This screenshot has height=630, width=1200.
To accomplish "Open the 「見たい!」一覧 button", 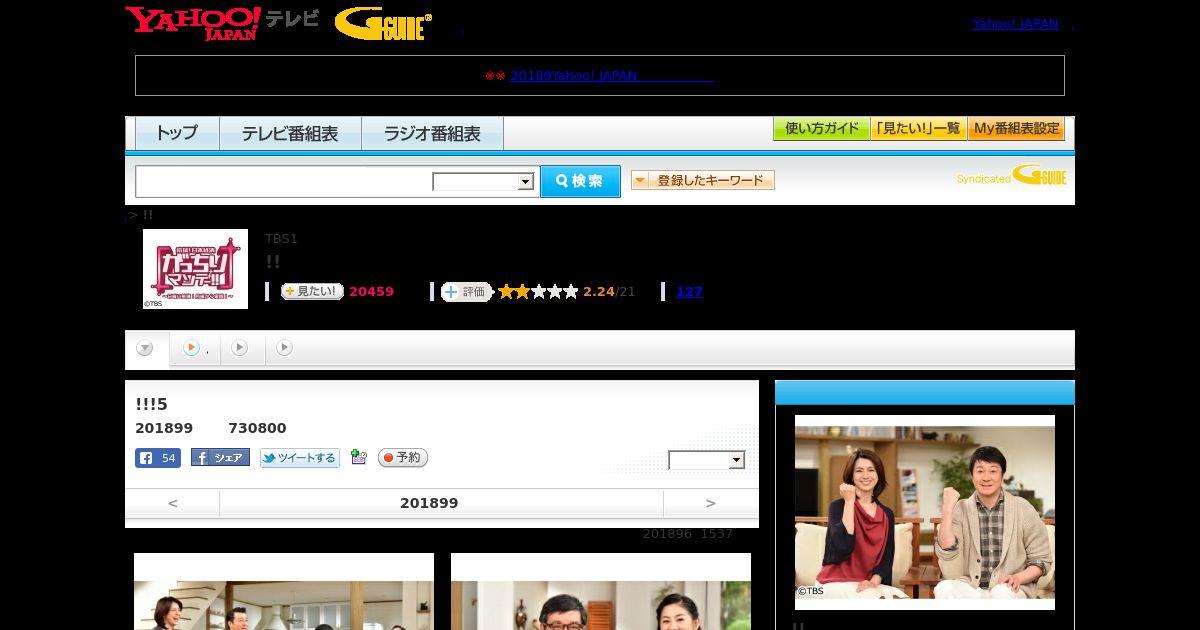I will click(918, 128).
